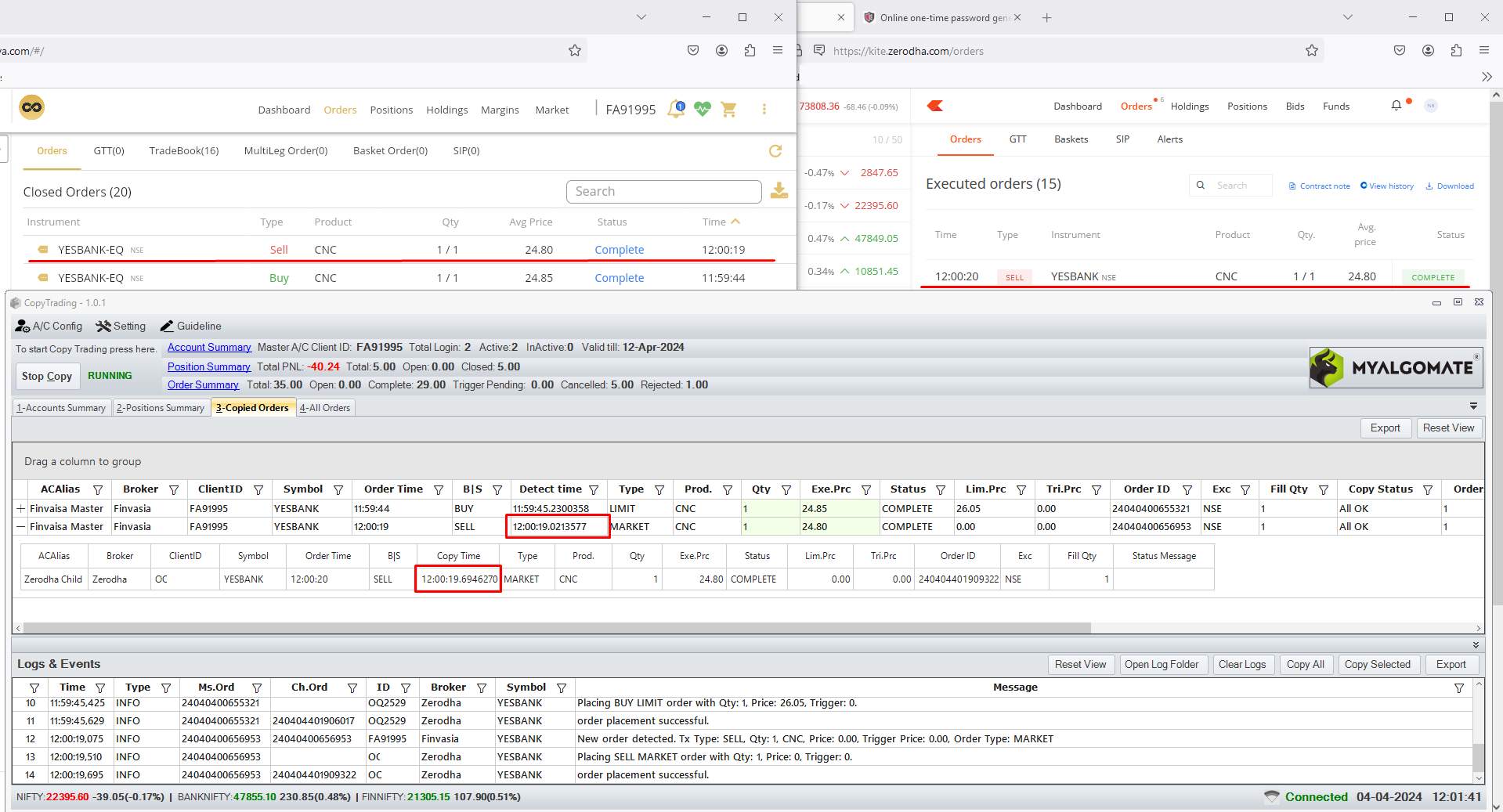The height and width of the screenshot is (812, 1503).
Task: Click the Finvasia orders Search field
Action: [x=663, y=191]
